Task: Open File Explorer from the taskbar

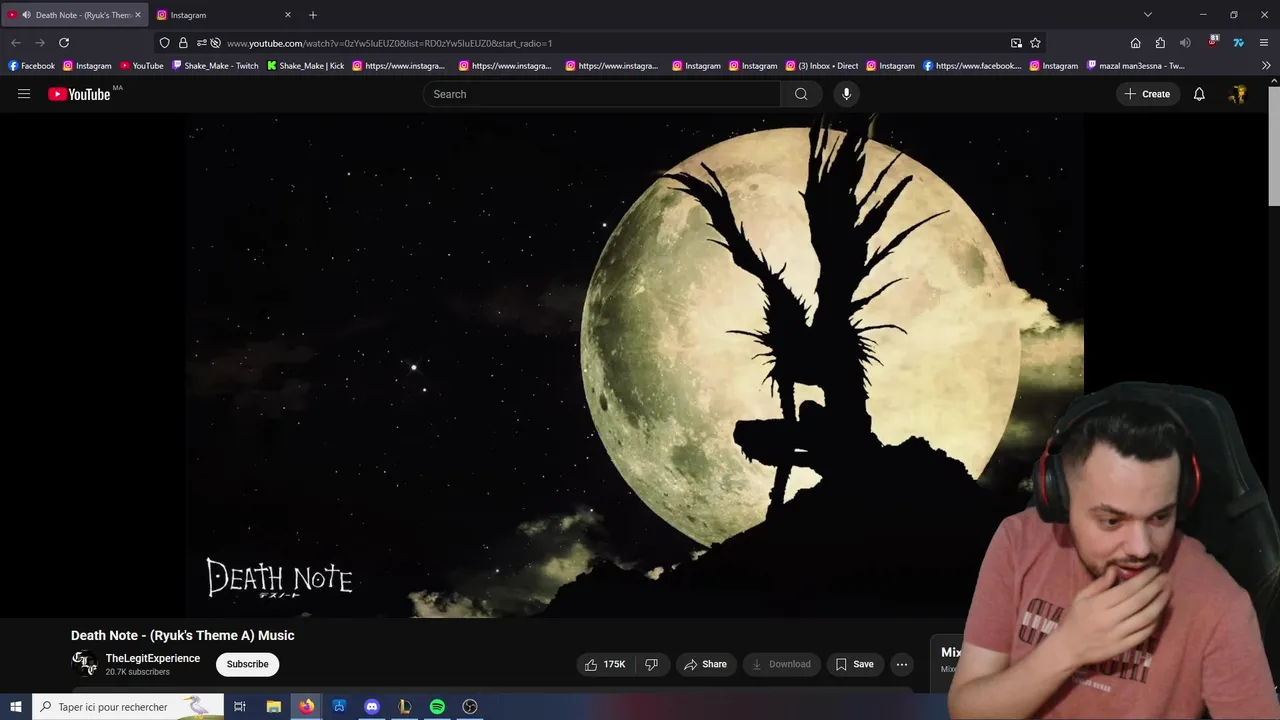Action: click(273, 706)
